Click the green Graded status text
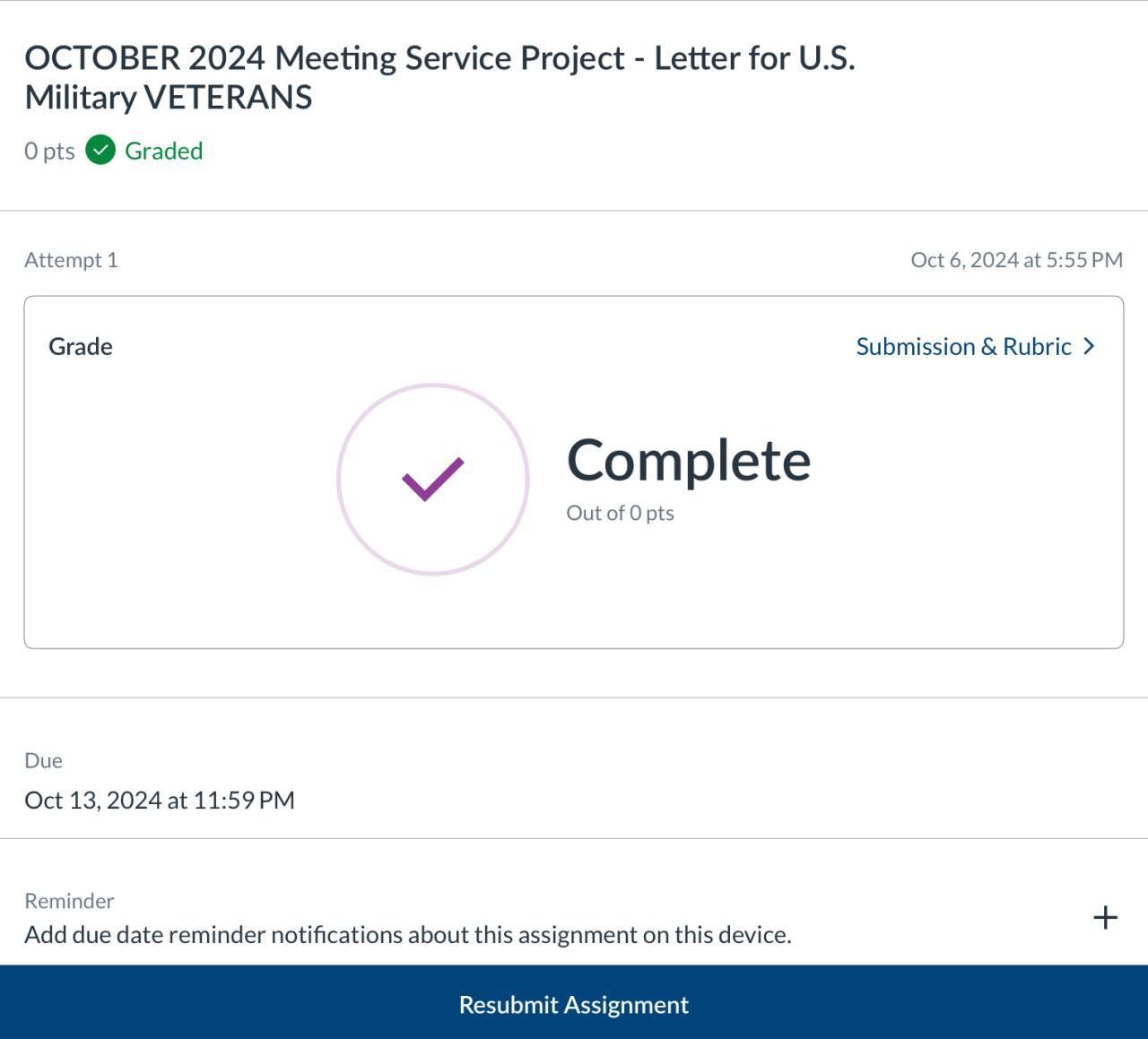The image size is (1148, 1039). pos(163,151)
